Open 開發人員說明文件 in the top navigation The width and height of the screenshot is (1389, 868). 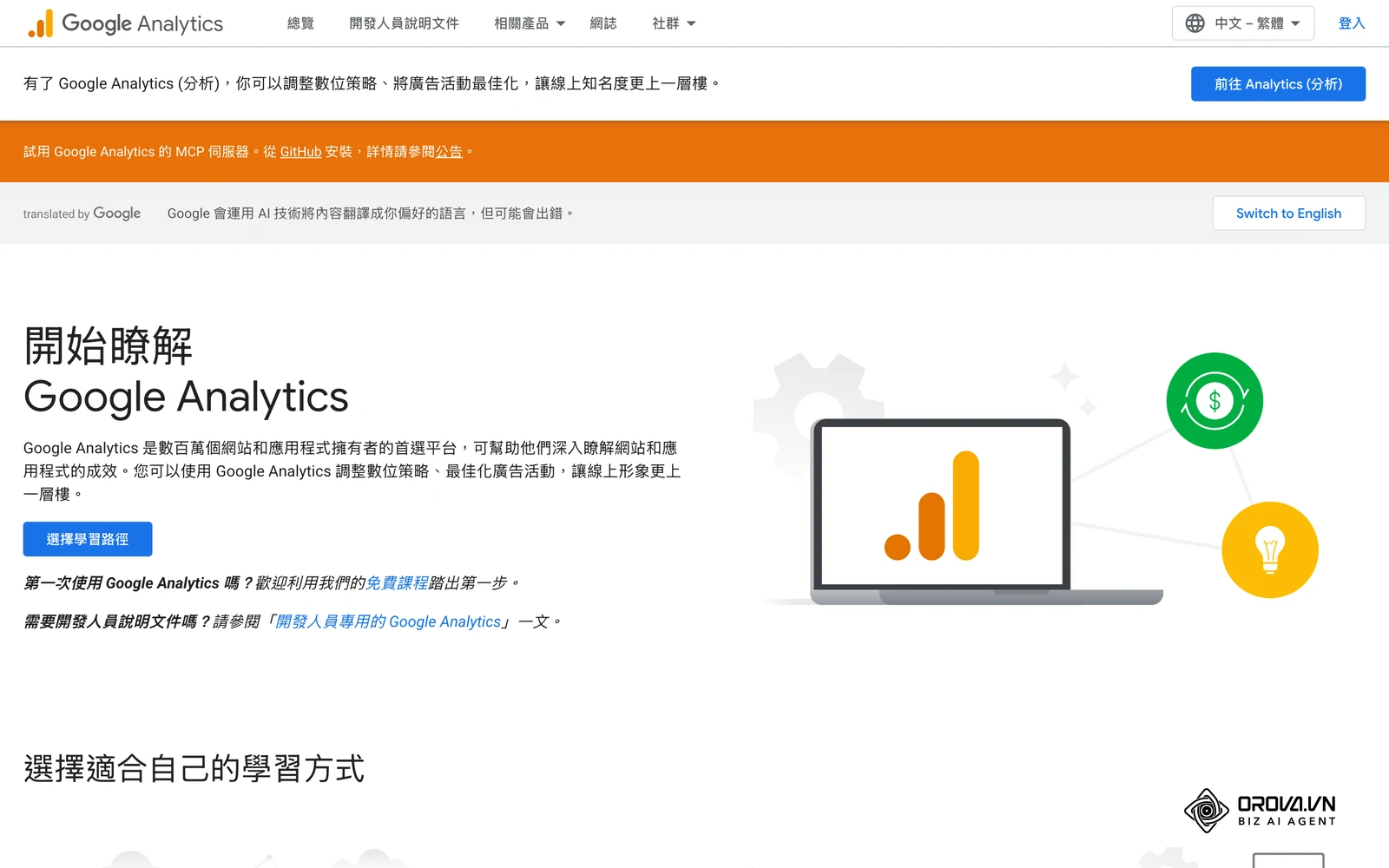pyautogui.click(x=404, y=23)
